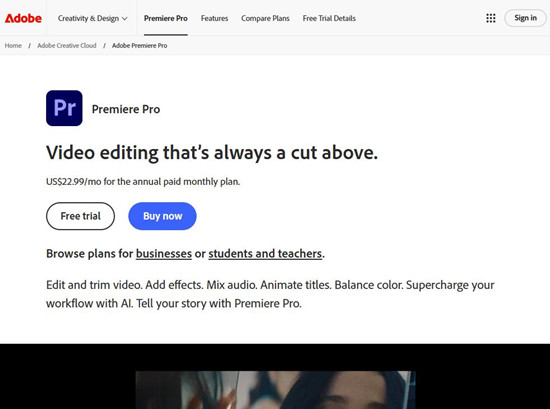Go to Compare Plans

(265, 18)
